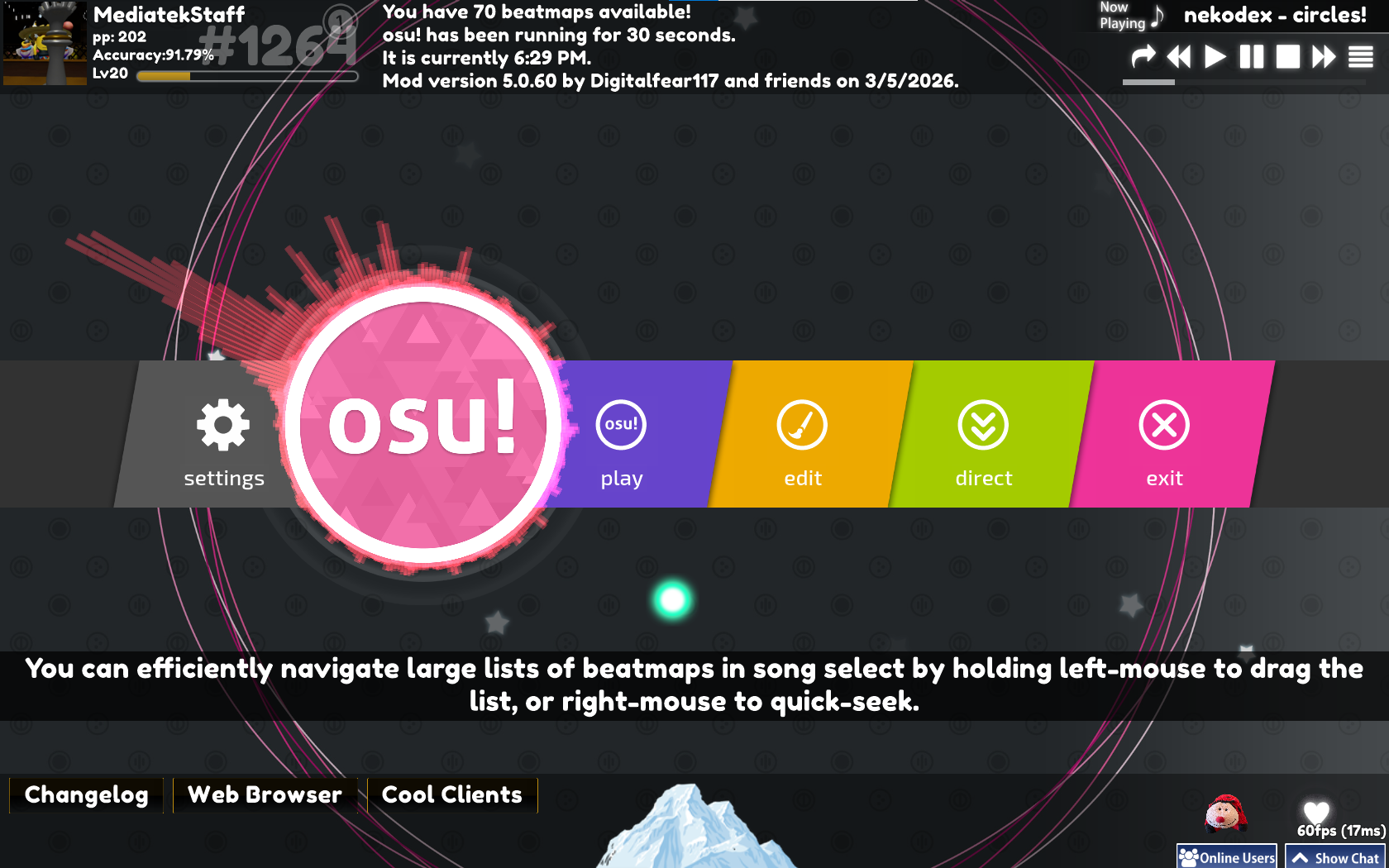Toggle the Online Users panel
Viewport: 1389px width, 868px height.
[1227, 857]
